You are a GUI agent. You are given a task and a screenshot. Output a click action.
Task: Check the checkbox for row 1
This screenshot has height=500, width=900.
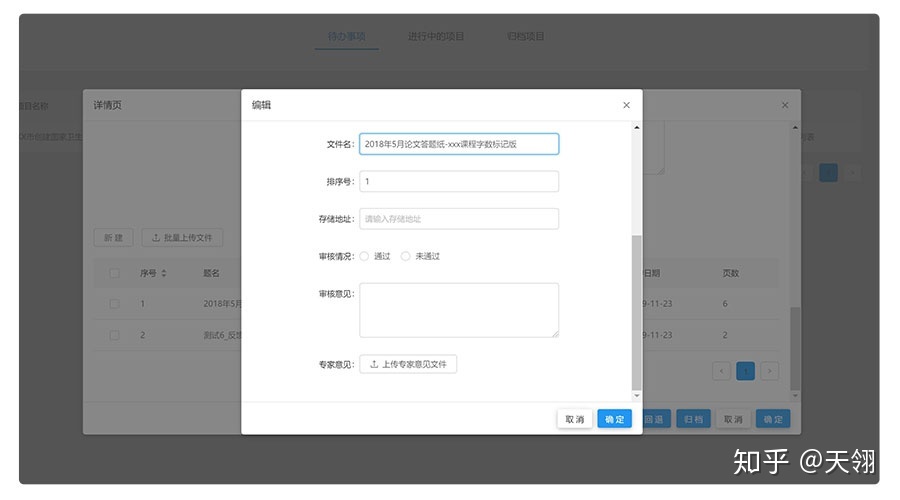(114, 304)
